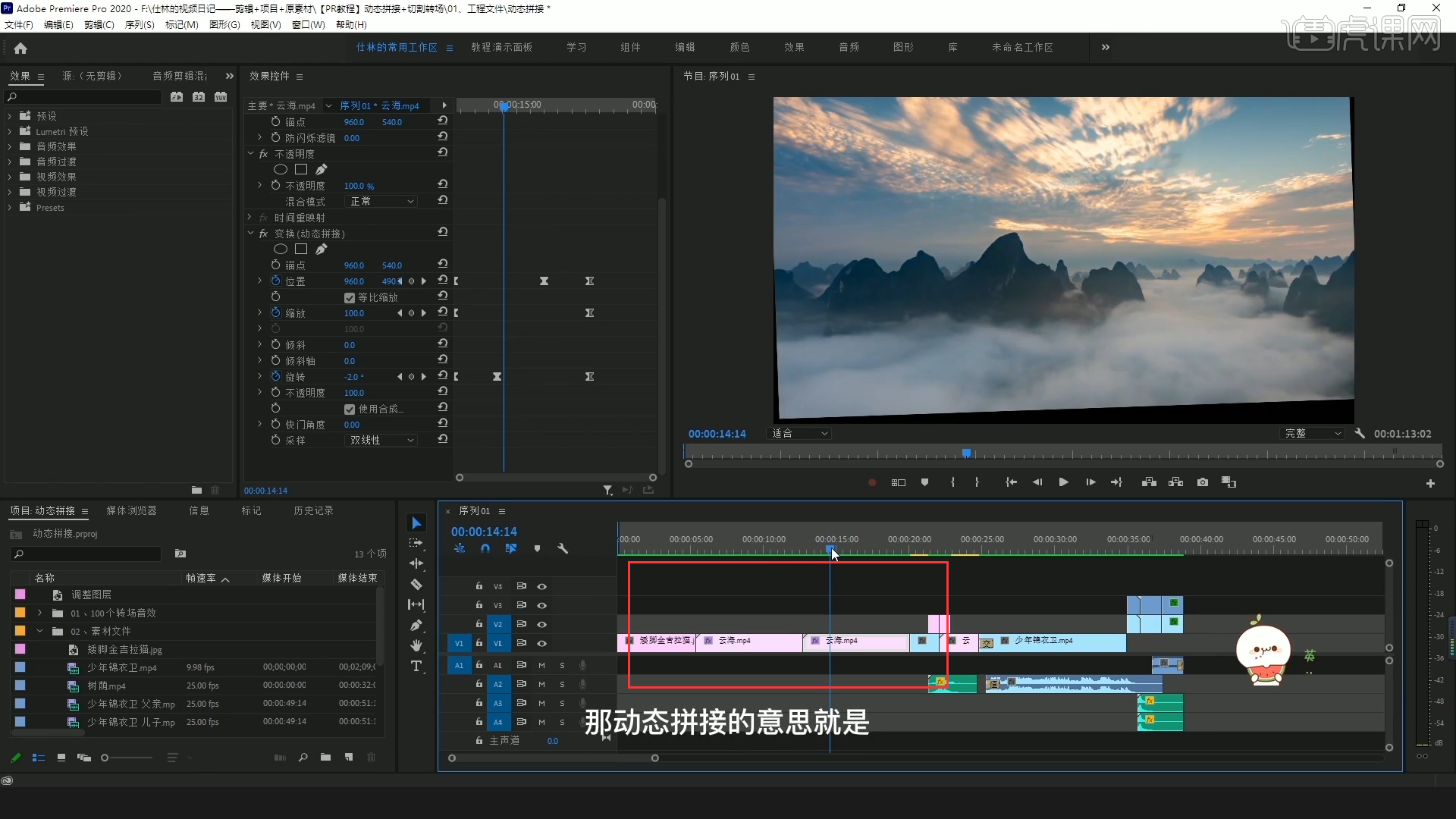Step back one frame
Viewport: 1456px width, 819px height.
coord(1037,482)
